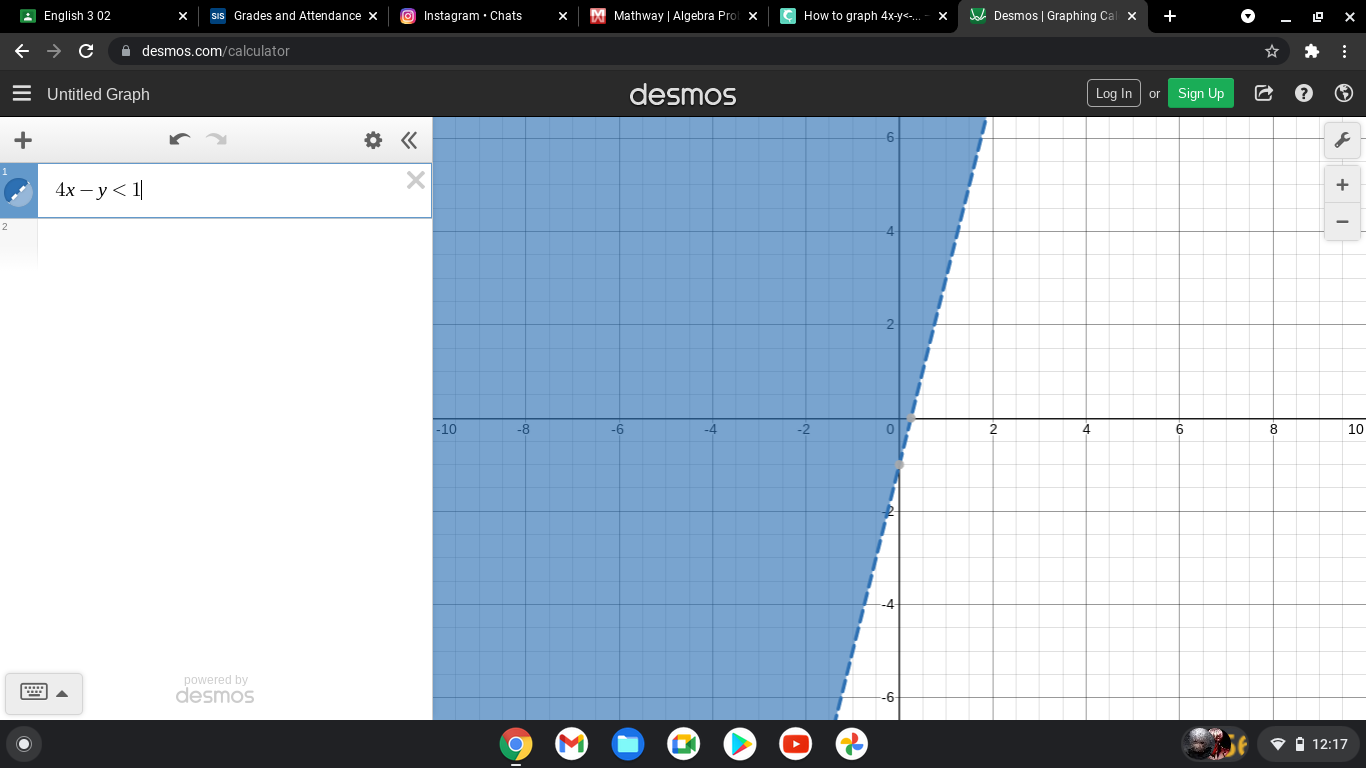
Task: Click the Log In button
Action: [1113, 93]
